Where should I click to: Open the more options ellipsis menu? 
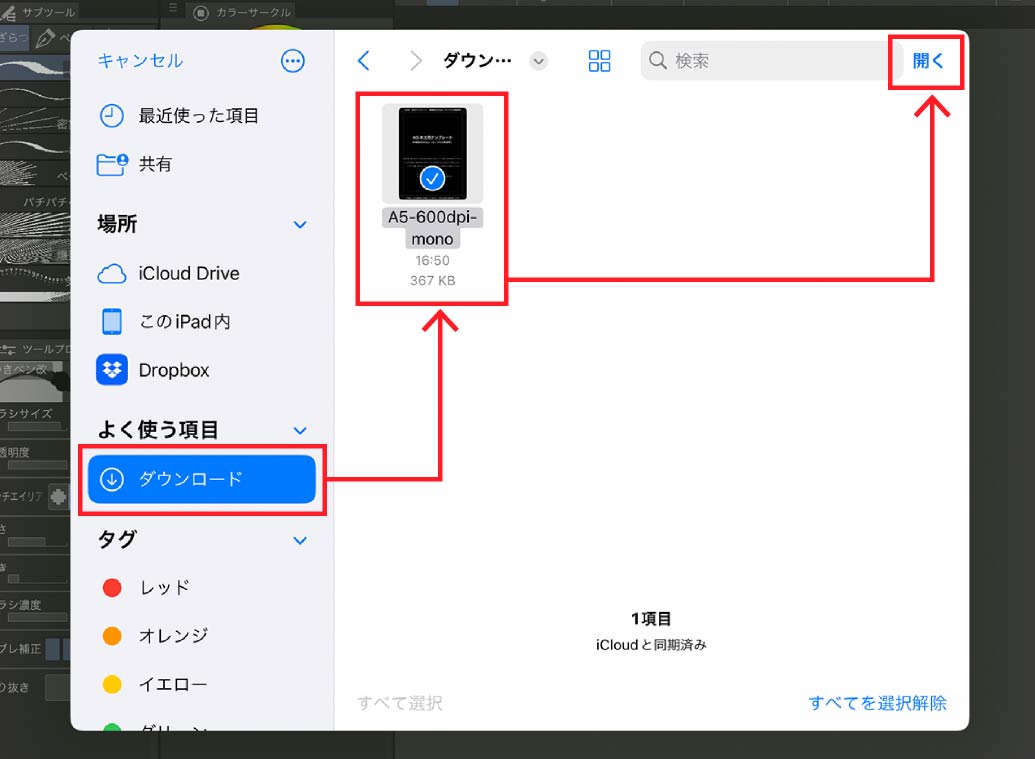[292, 61]
